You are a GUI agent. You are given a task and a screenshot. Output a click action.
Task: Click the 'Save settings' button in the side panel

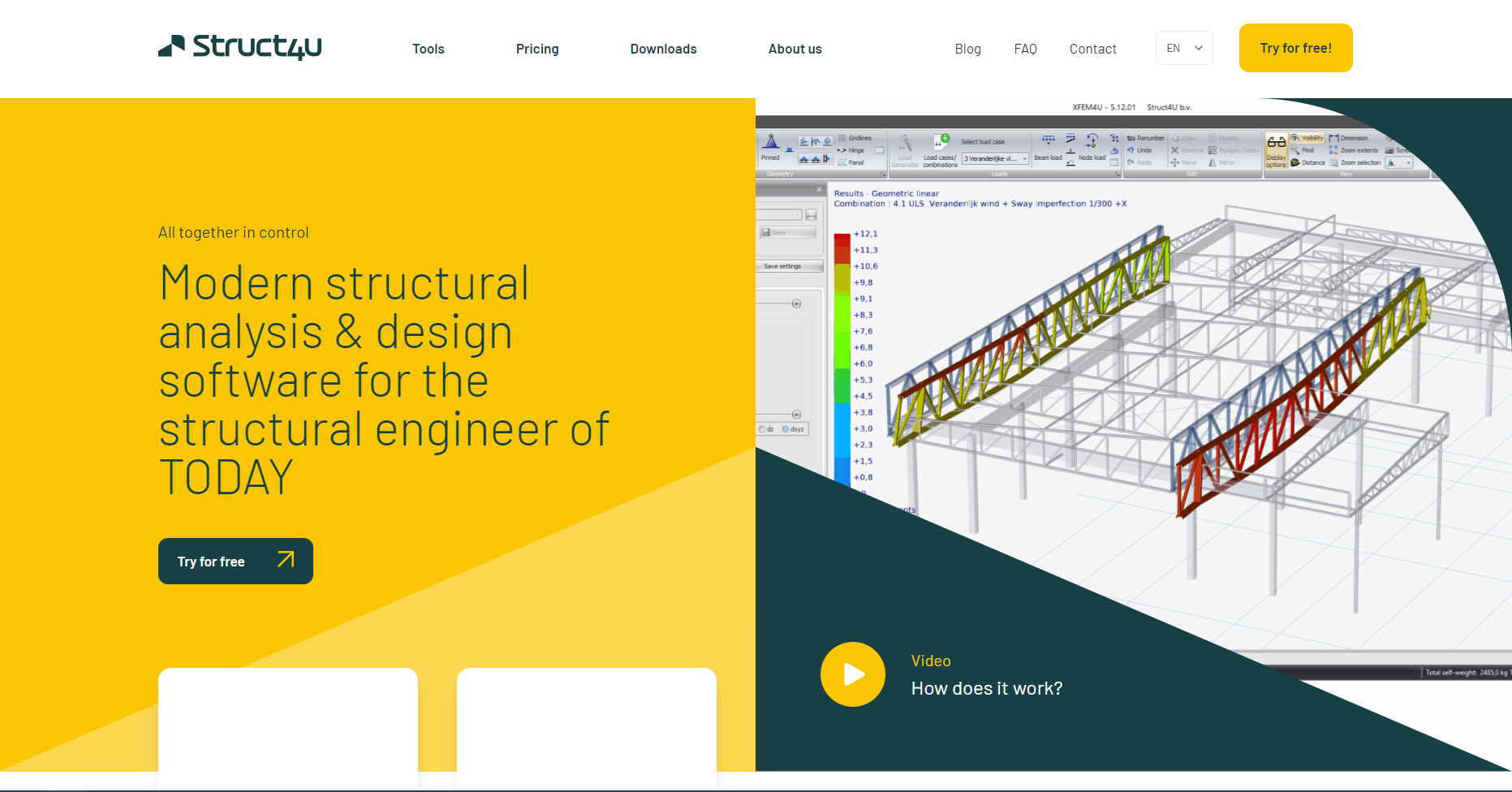pos(789,266)
